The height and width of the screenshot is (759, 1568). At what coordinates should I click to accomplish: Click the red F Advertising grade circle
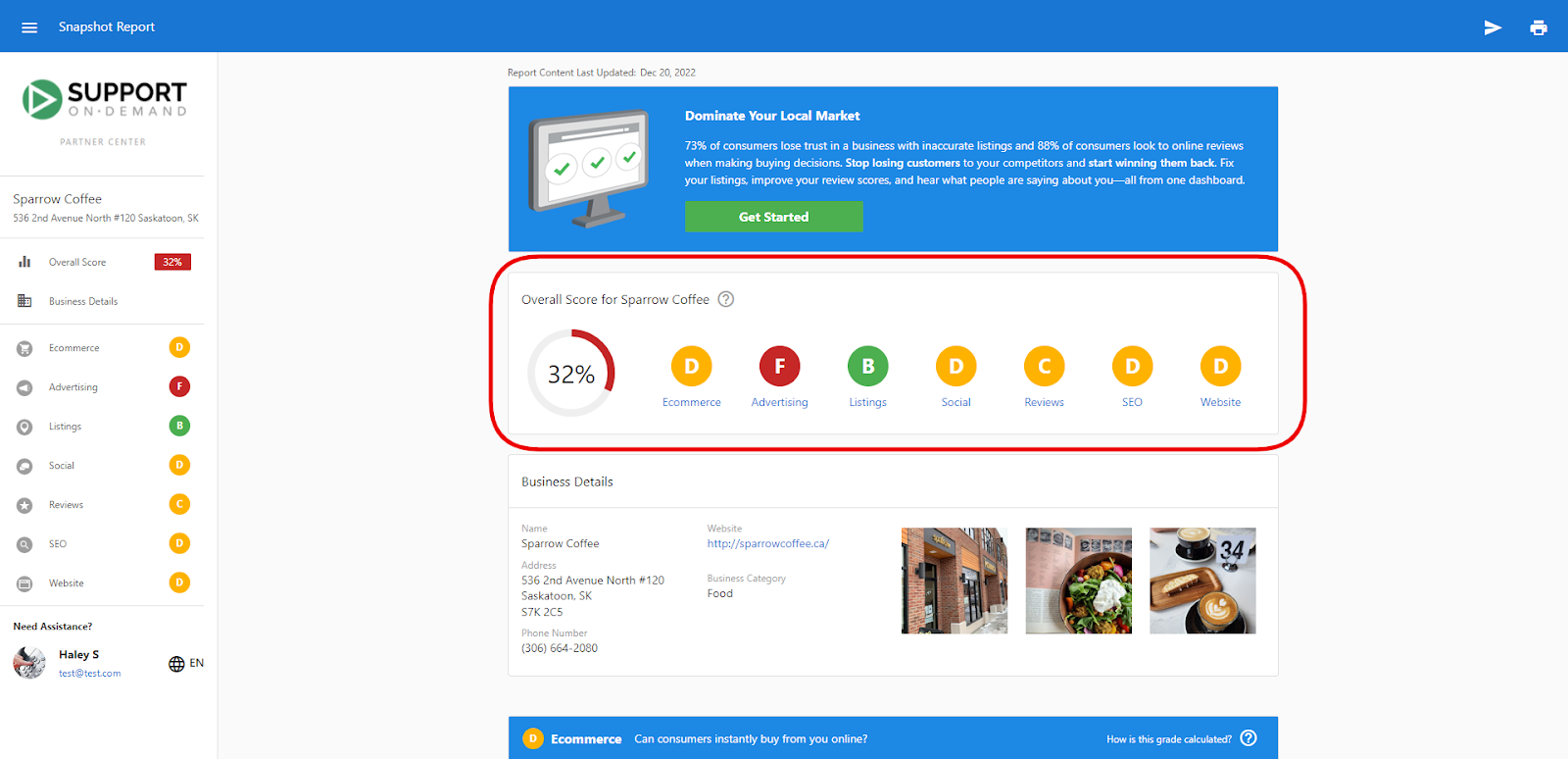pos(779,367)
